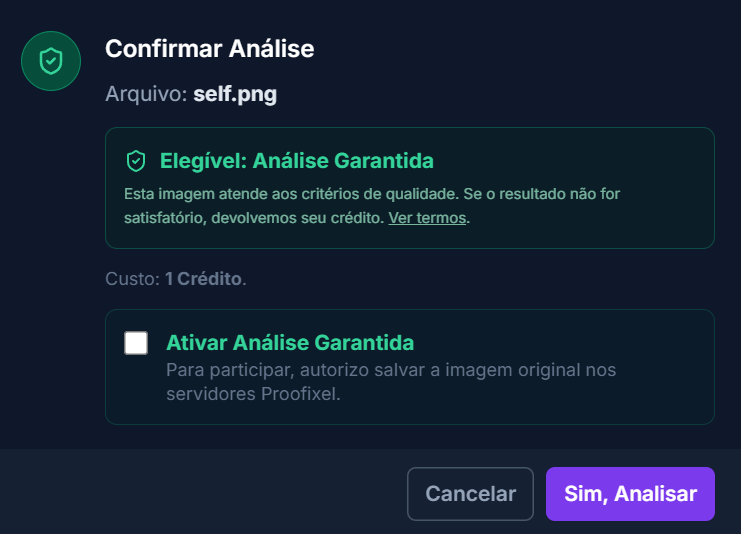The width and height of the screenshot is (741, 534).
Task: Click the empty footer area left of Cancelar
Action: [200, 494]
